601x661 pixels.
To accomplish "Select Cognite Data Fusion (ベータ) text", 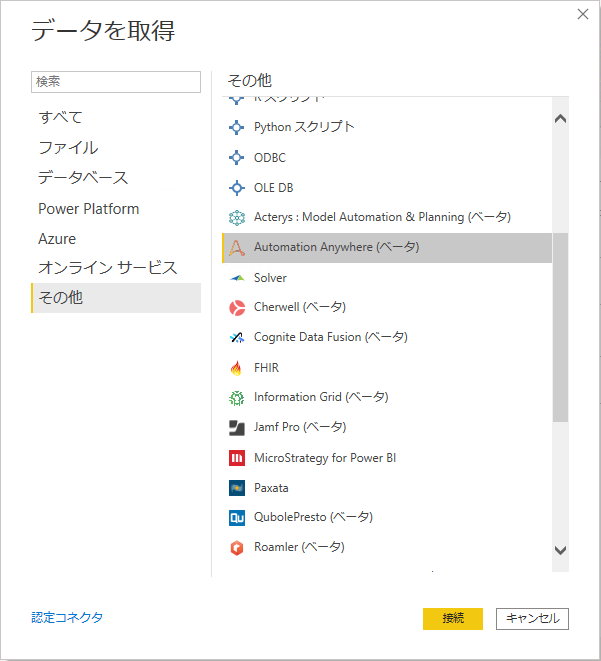I will pos(331,337).
